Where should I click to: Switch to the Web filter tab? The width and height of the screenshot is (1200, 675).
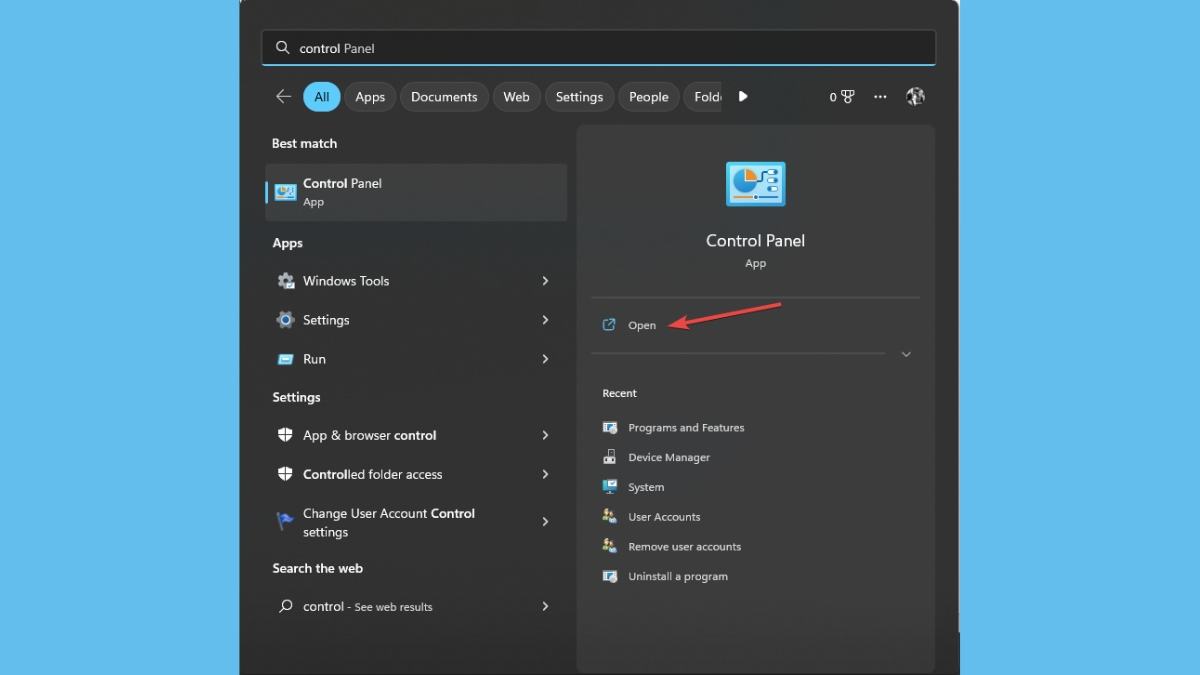point(517,97)
